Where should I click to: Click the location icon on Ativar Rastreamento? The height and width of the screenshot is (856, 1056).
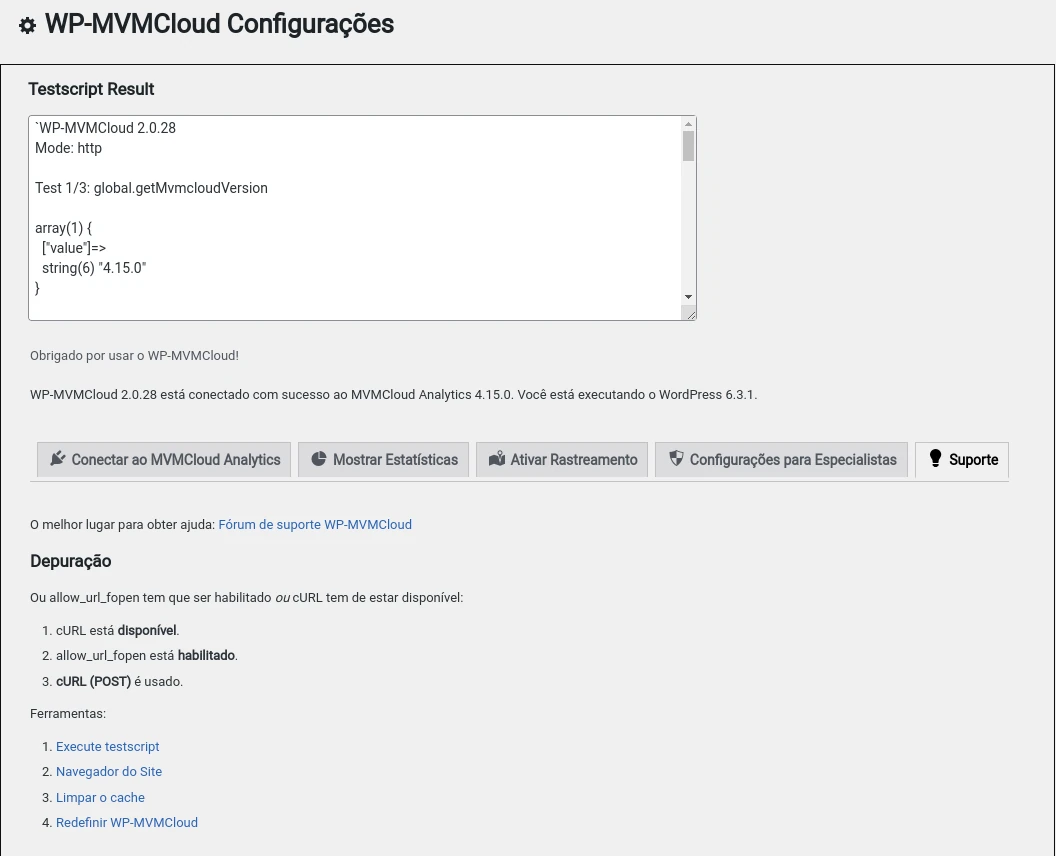pyautogui.click(x=497, y=459)
